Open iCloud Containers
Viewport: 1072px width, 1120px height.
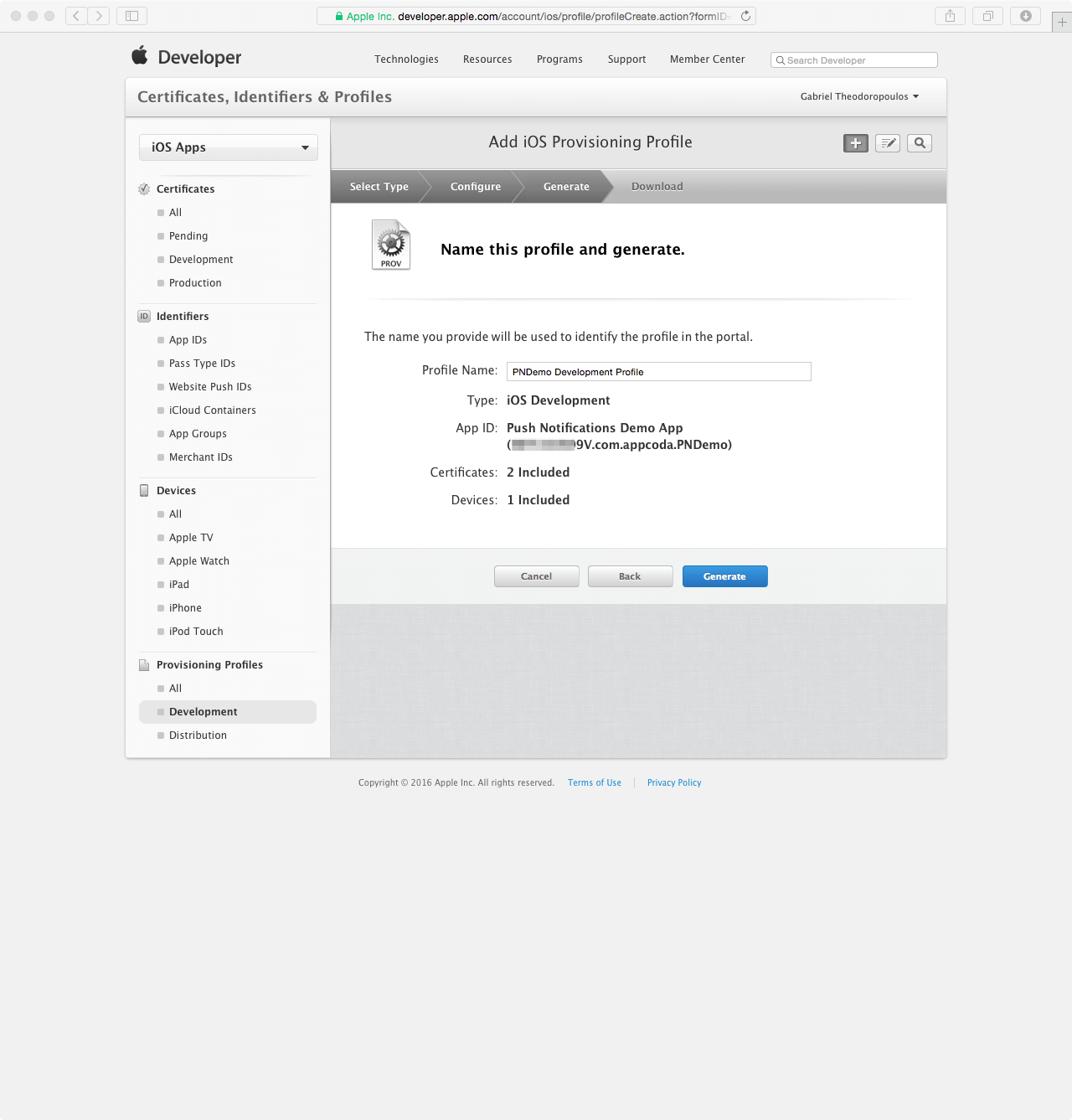coord(213,410)
